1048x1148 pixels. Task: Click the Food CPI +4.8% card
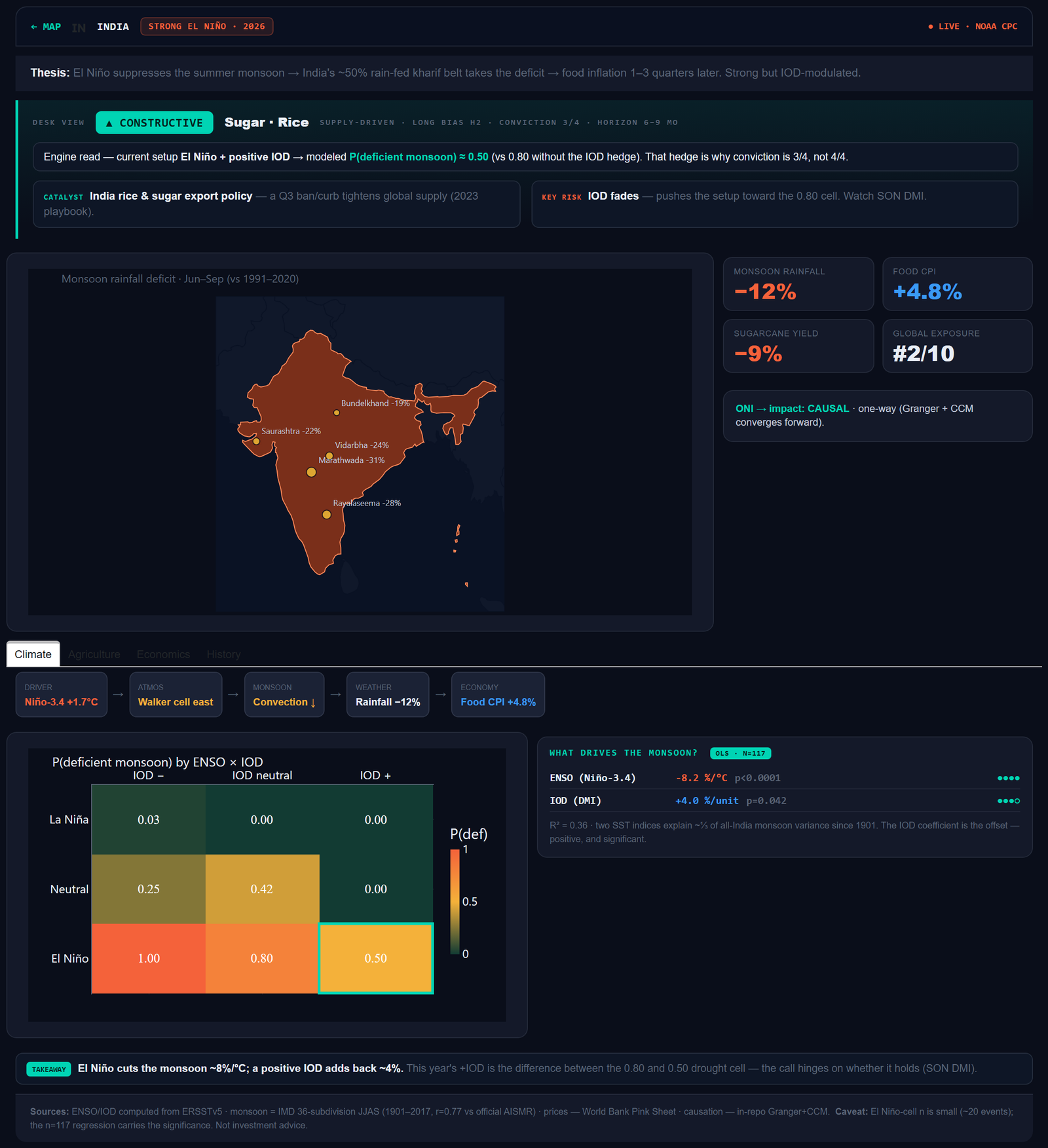pos(957,284)
